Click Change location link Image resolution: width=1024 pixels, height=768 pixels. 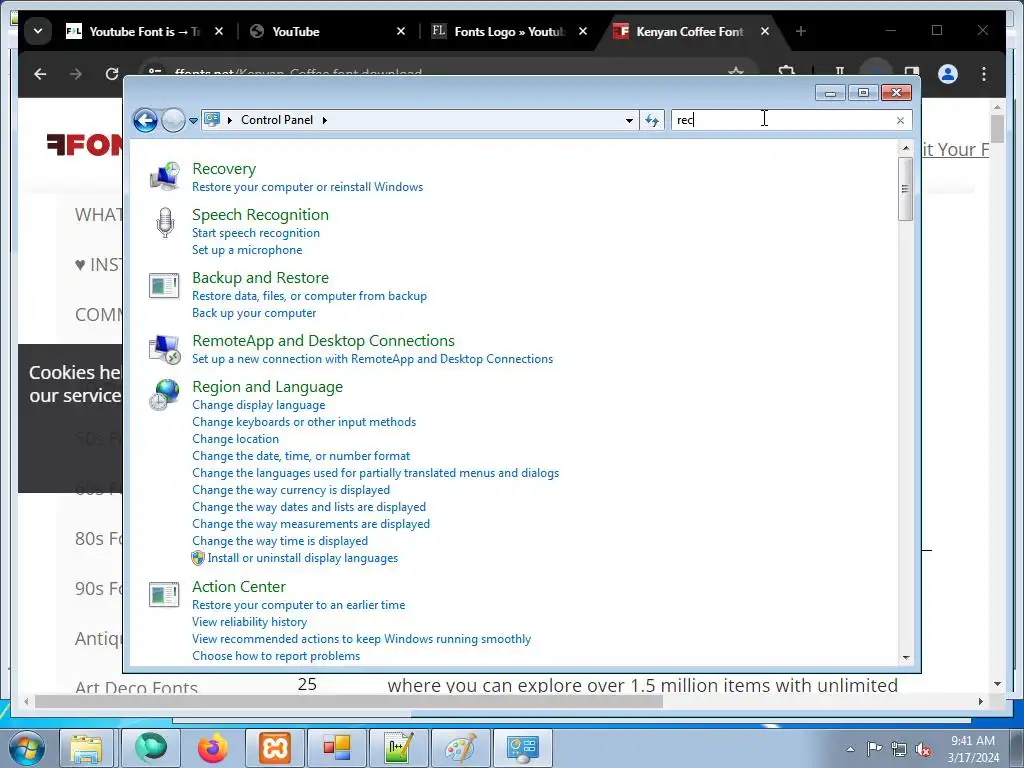[235, 439]
